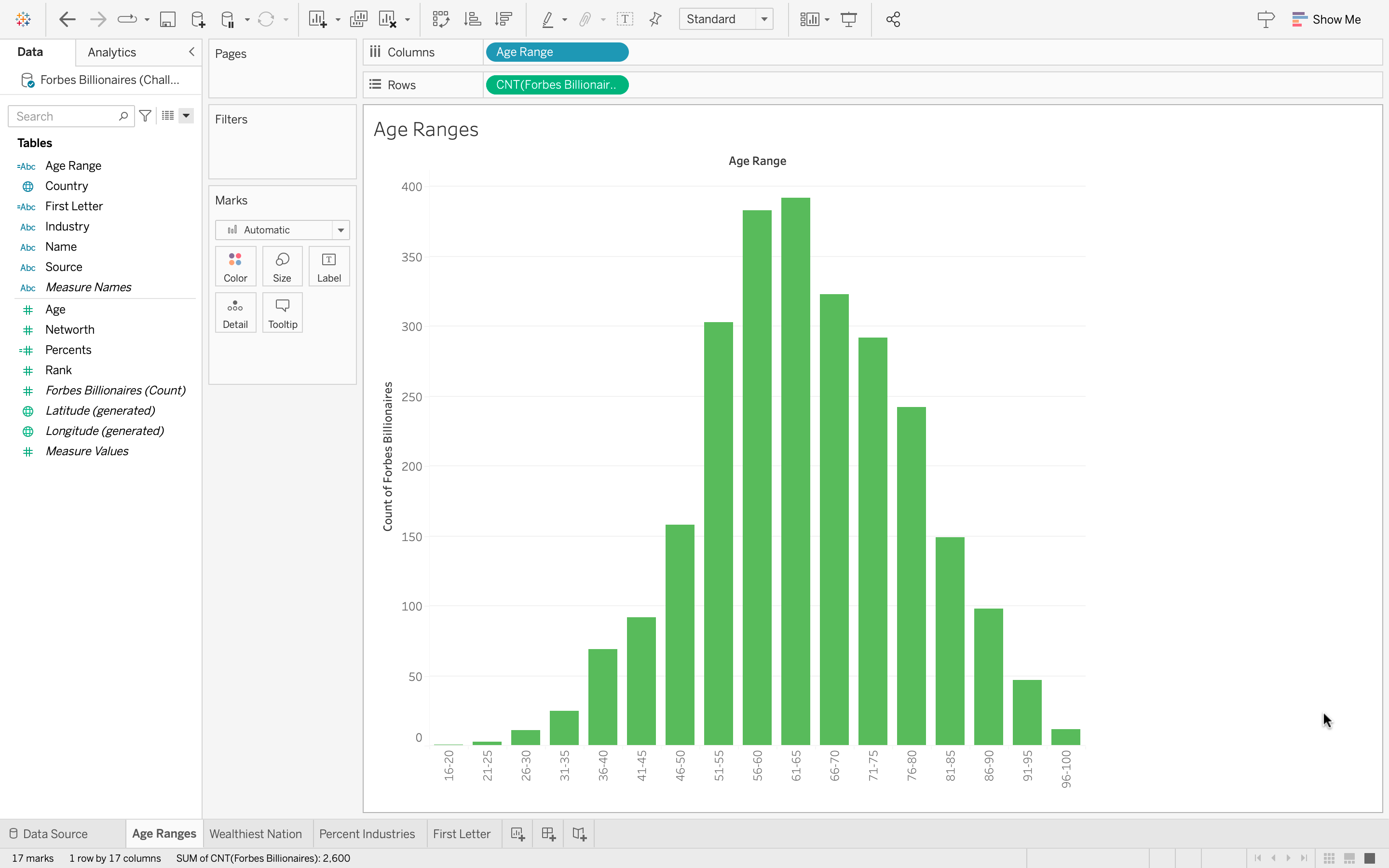The image size is (1389, 868).
Task: Switch to the Analytics tab
Action: point(112,52)
